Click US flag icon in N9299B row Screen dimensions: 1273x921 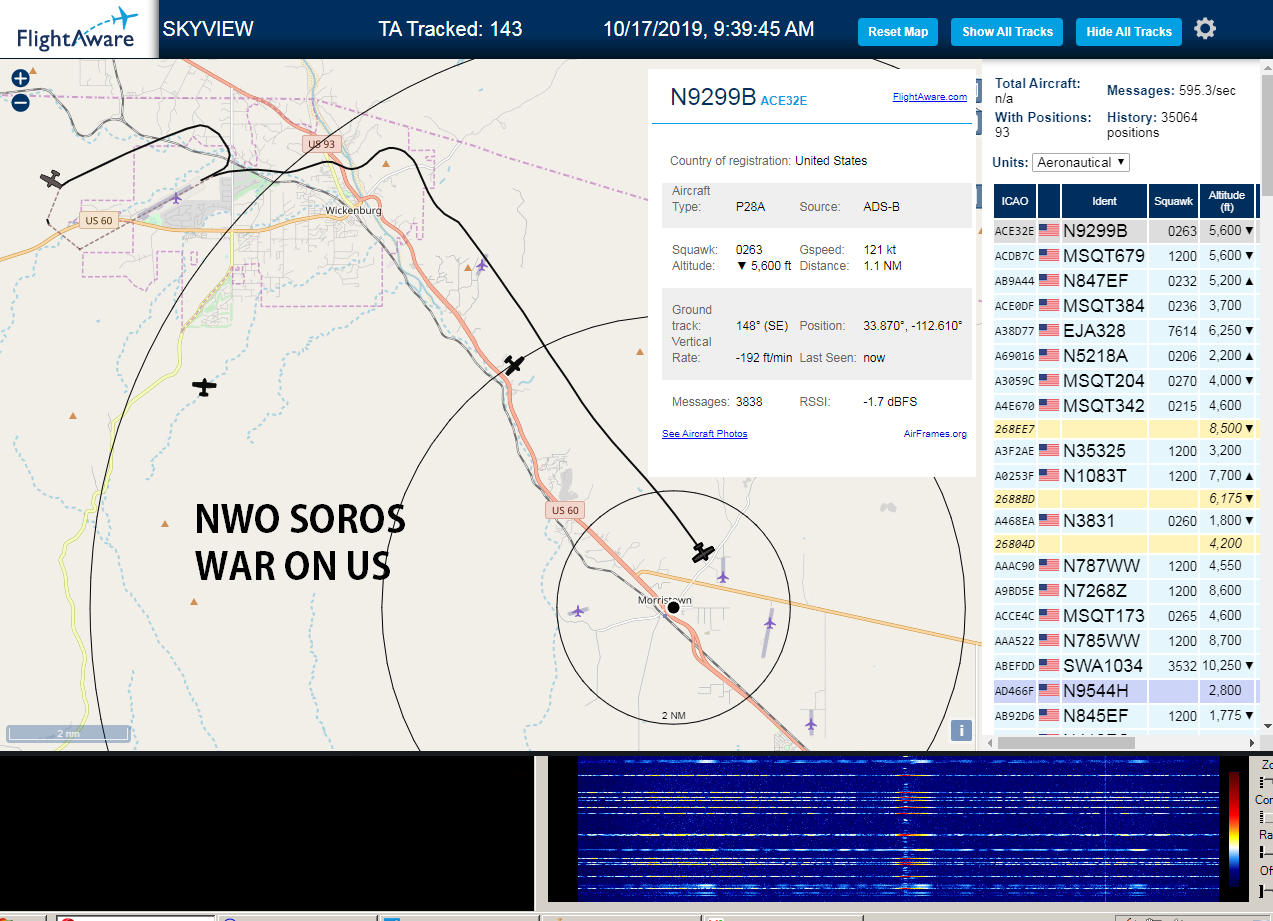[1049, 230]
